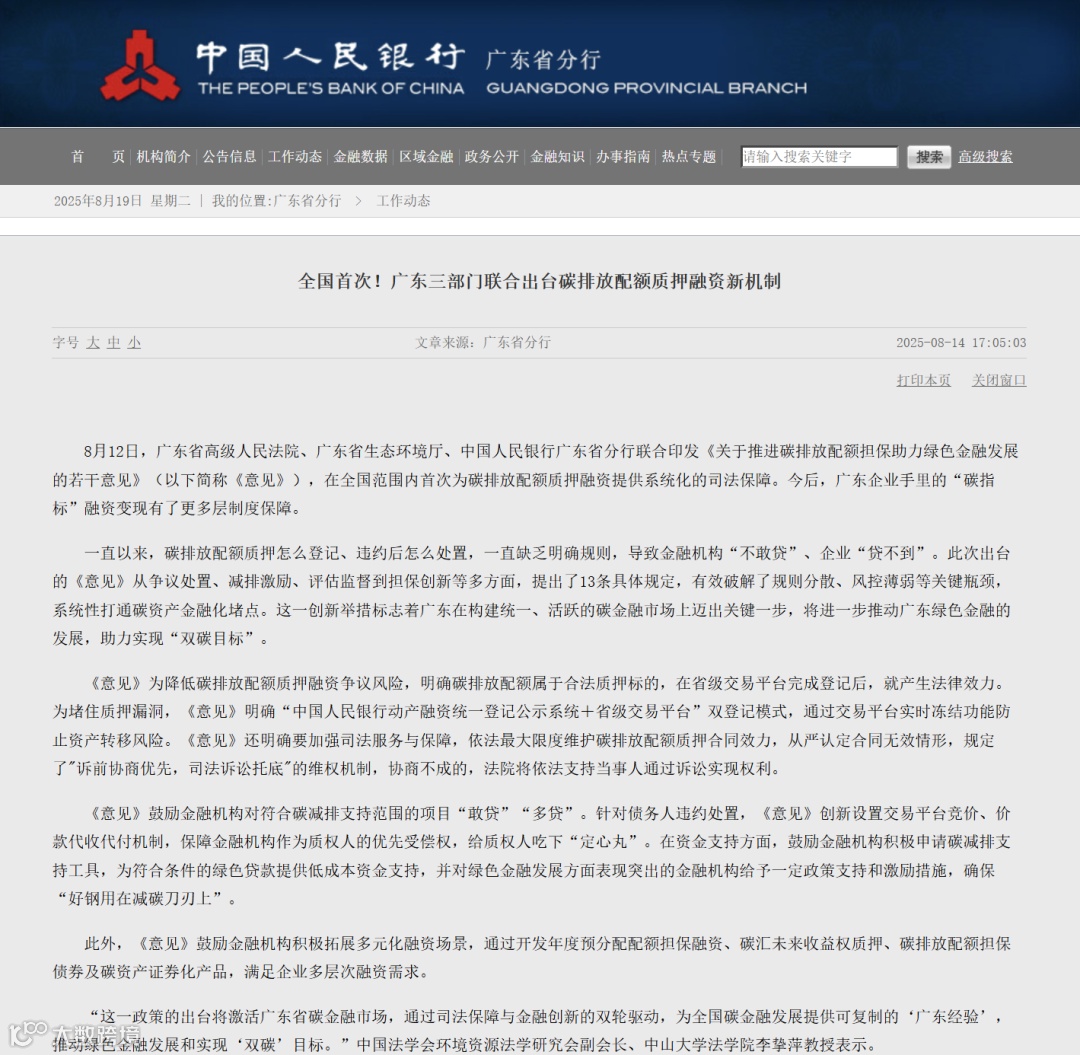The width and height of the screenshot is (1080, 1055).
Task: Open the 机构简介 menu item
Action: (x=163, y=156)
